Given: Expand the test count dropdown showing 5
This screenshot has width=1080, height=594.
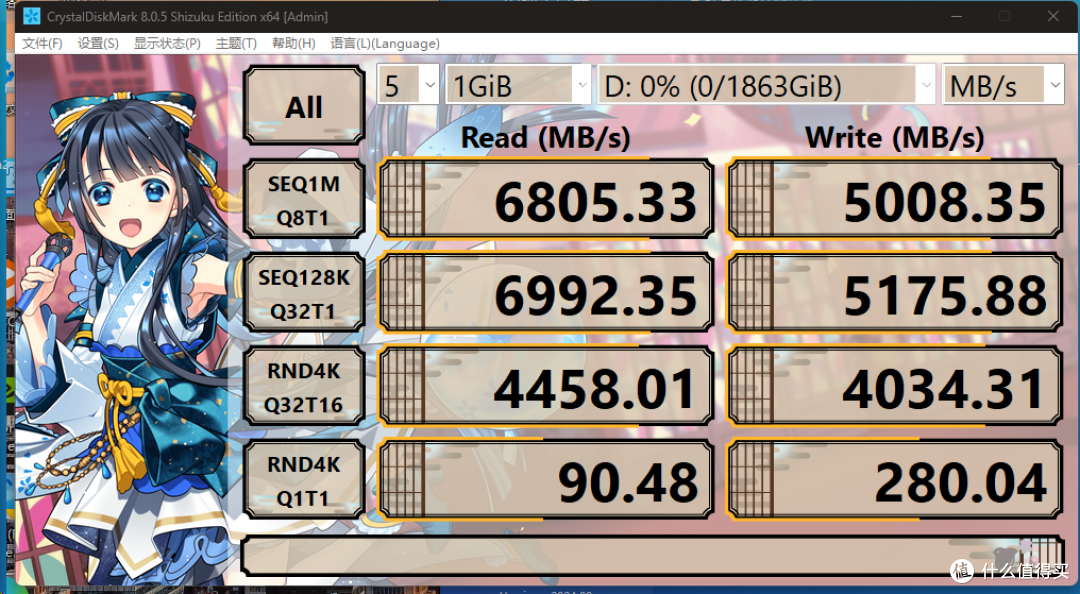Looking at the screenshot, I should [x=408, y=85].
